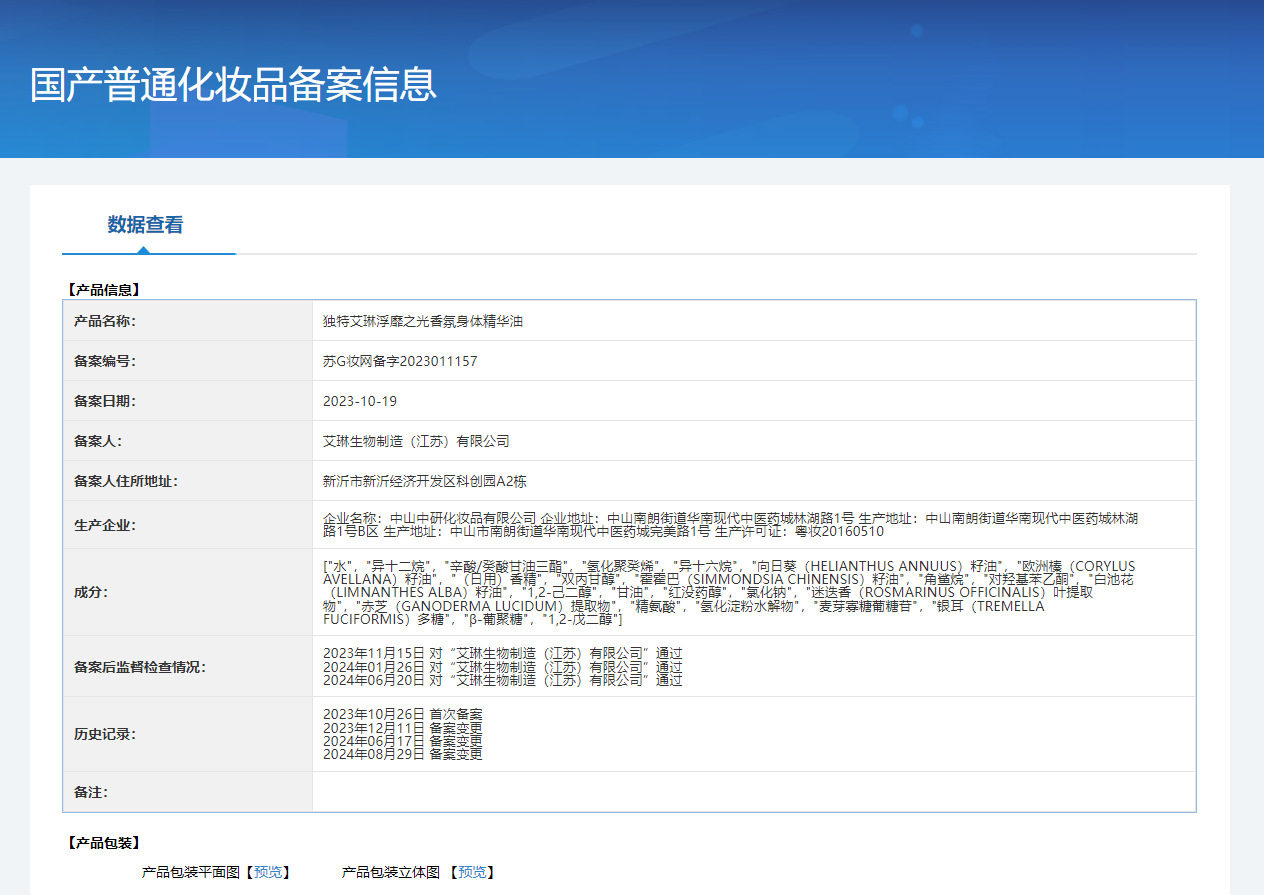Preview the 产品包装立体图 image
Screen dimensions: 1264x895
pos(472,872)
